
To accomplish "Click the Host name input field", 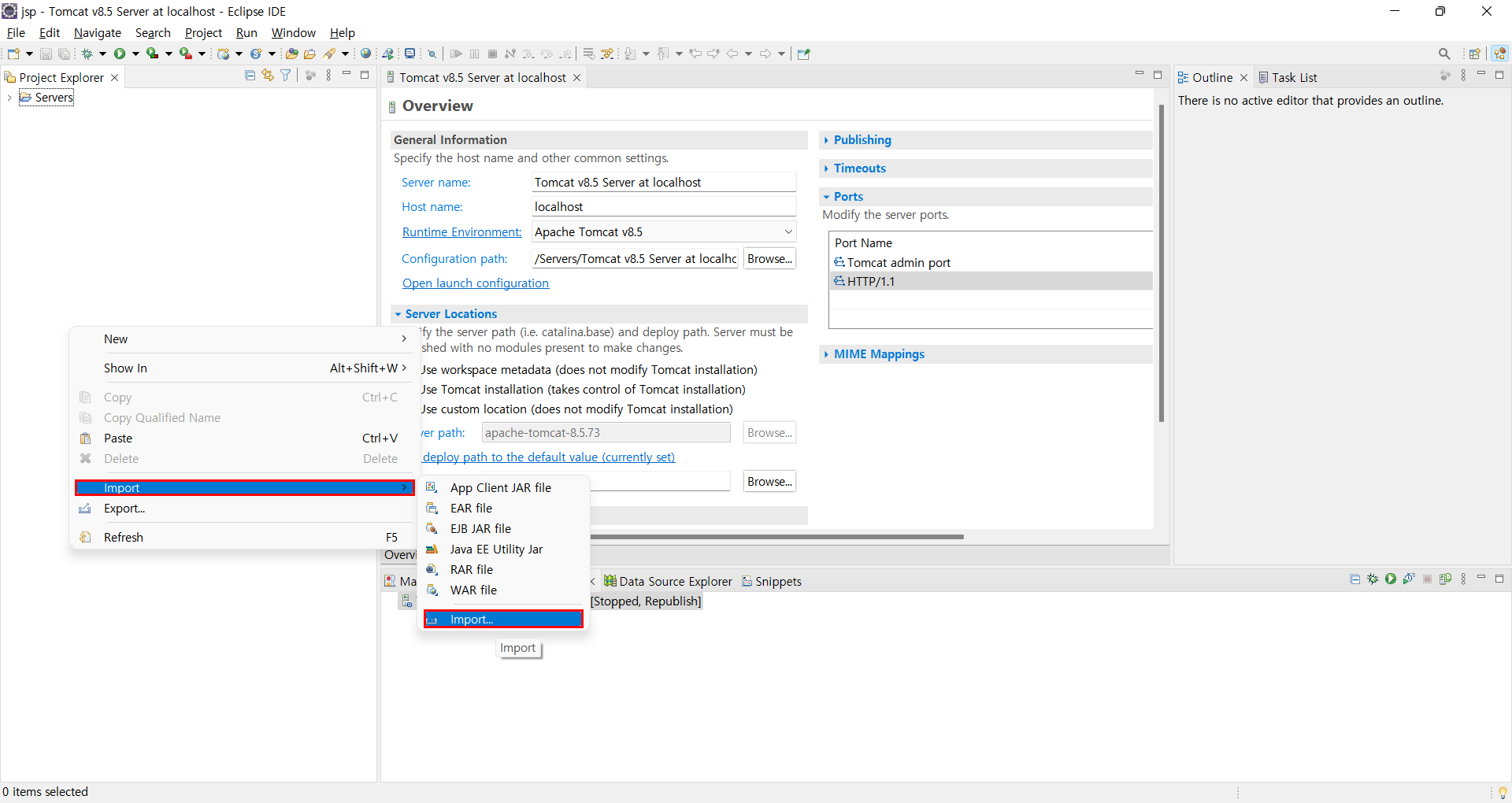I will [x=664, y=206].
